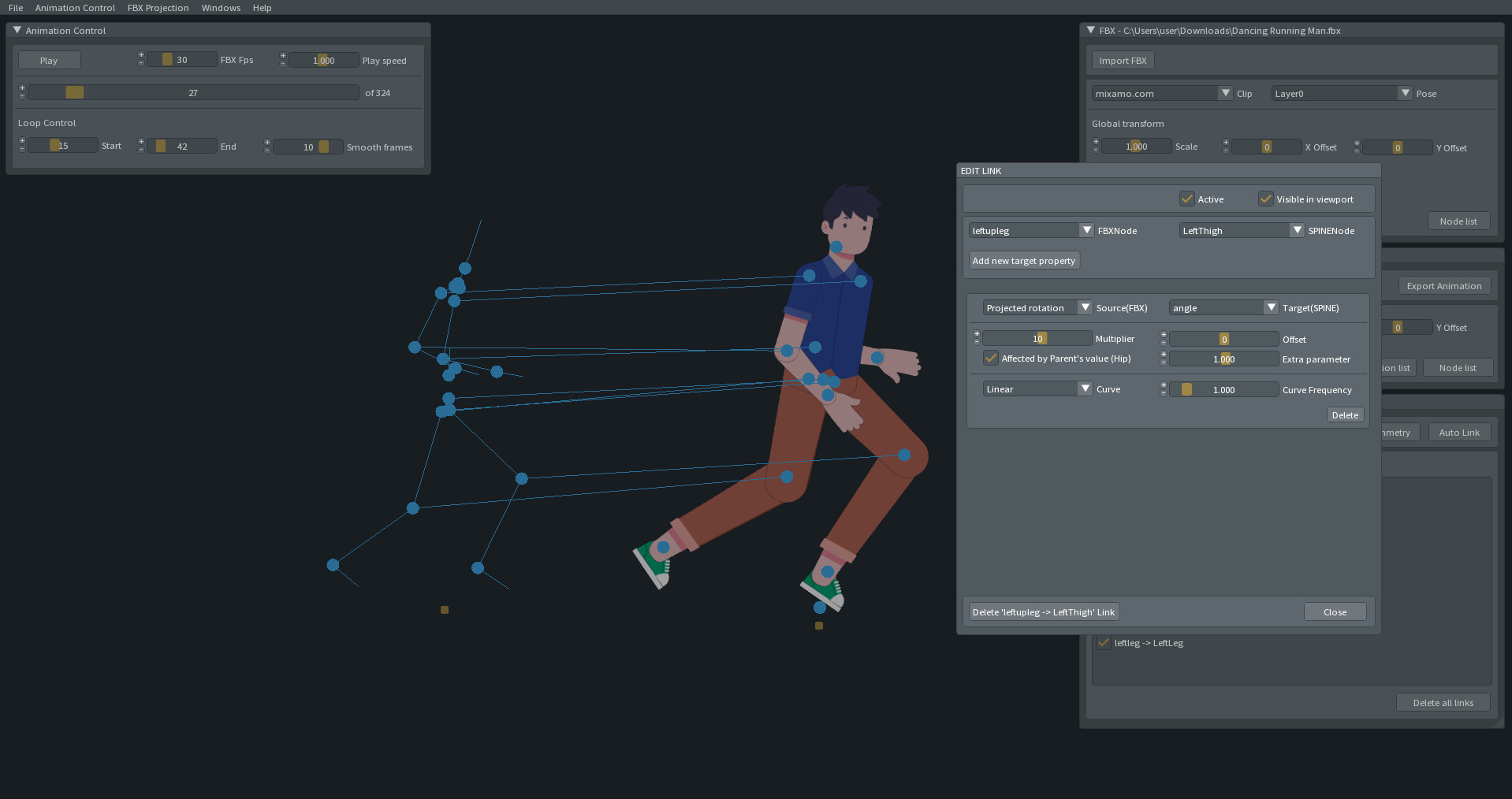Click Add new target property
Screen dimensions: 1512x799
pos(1023,260)
